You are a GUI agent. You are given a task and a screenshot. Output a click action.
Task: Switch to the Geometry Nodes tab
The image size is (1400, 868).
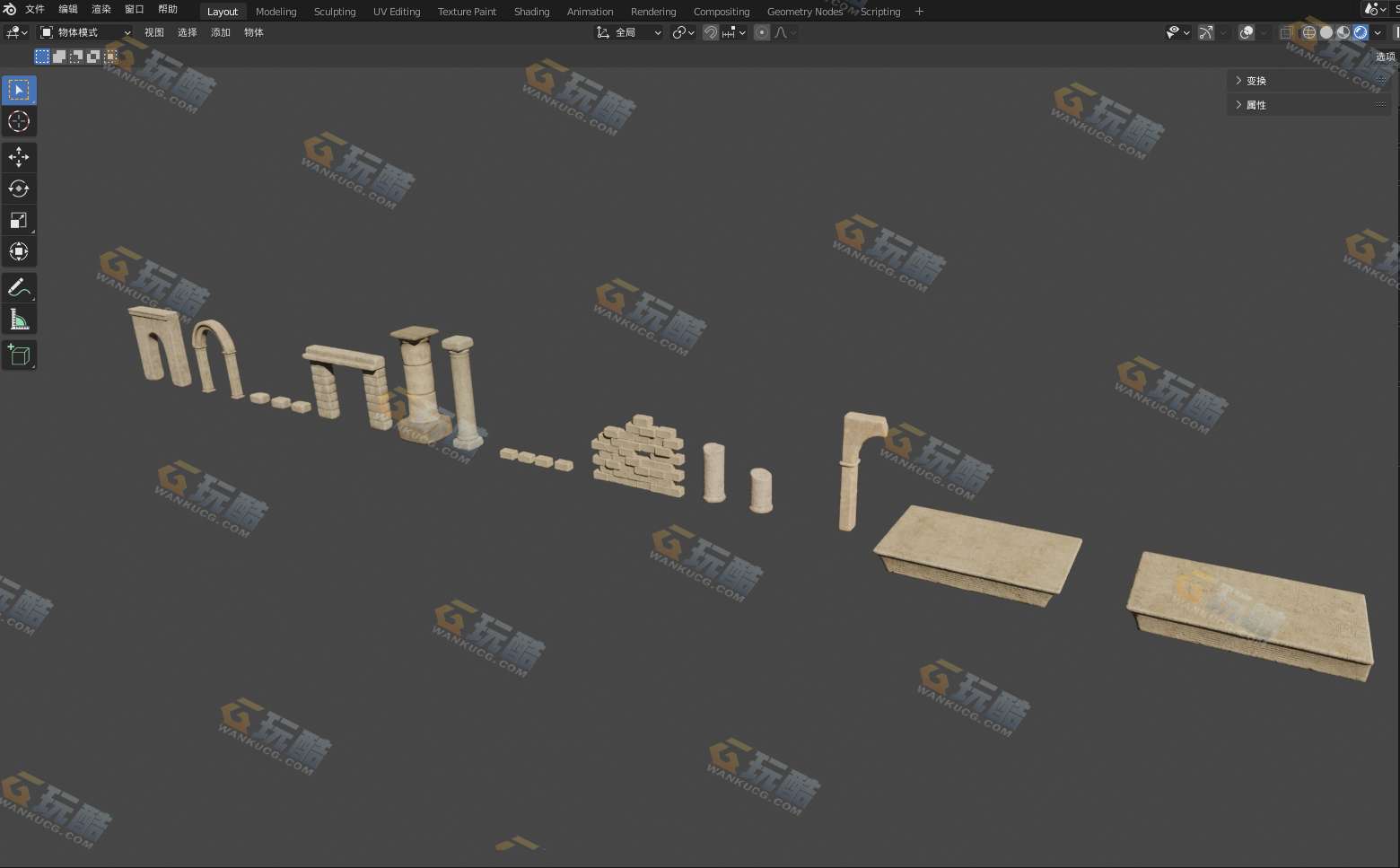point(805,12)
